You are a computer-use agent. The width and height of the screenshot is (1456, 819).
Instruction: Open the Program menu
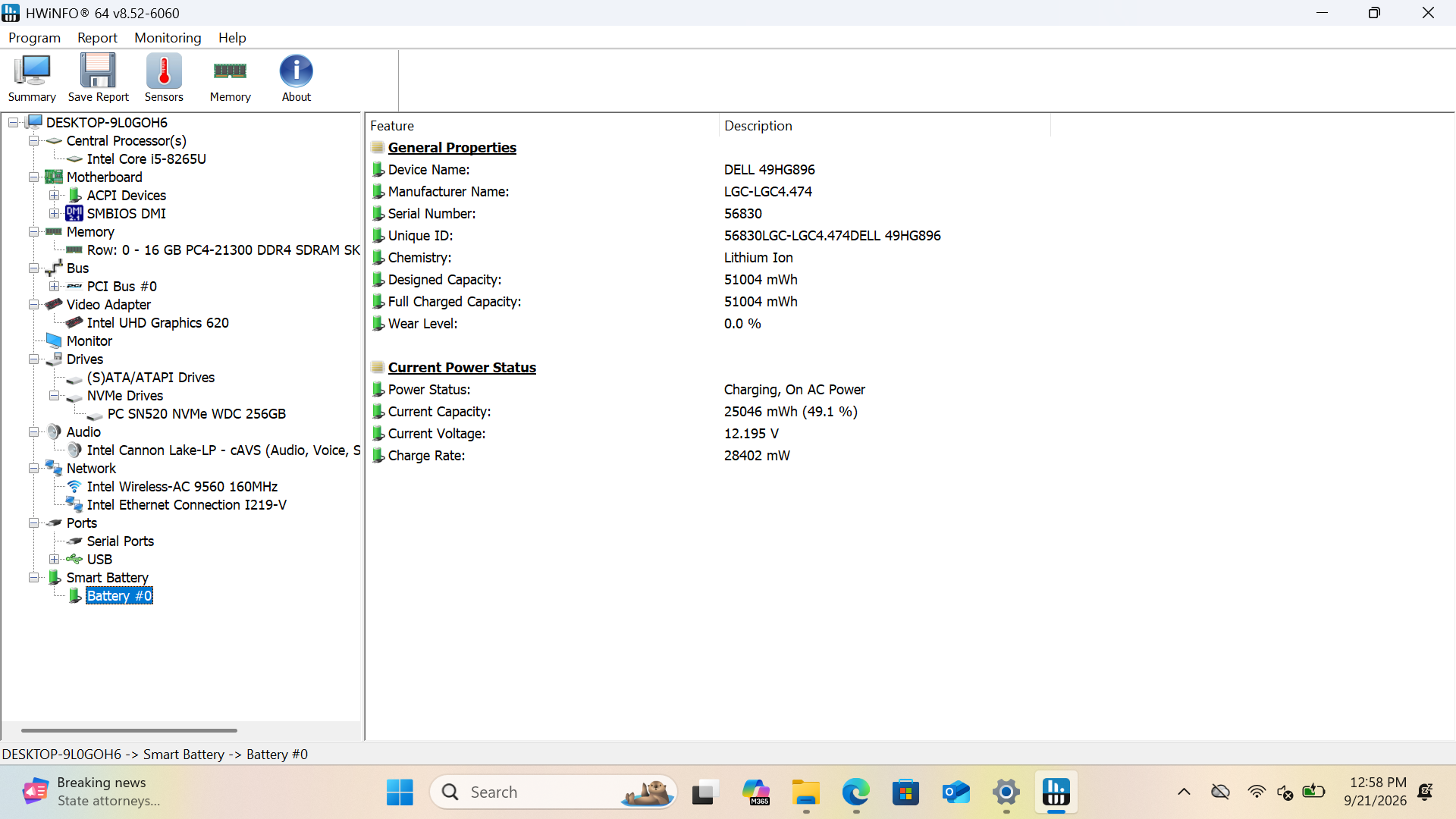[x=34, y=38]
